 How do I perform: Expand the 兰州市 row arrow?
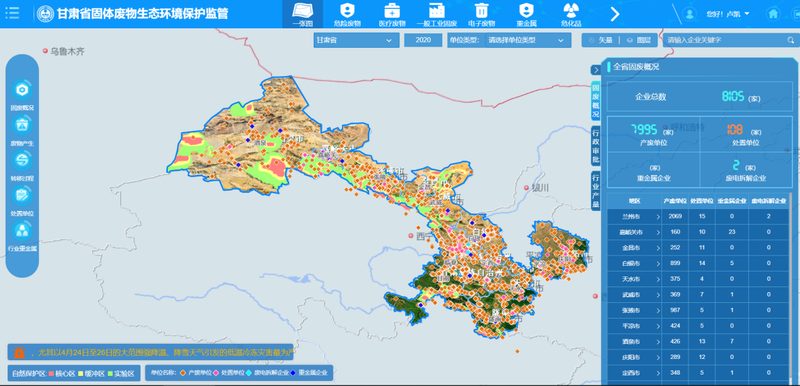tap(658, 217)
